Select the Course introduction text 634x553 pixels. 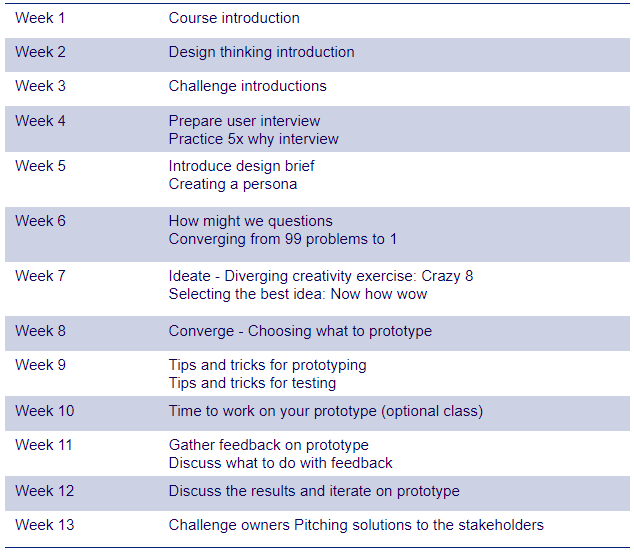point(234,18)
